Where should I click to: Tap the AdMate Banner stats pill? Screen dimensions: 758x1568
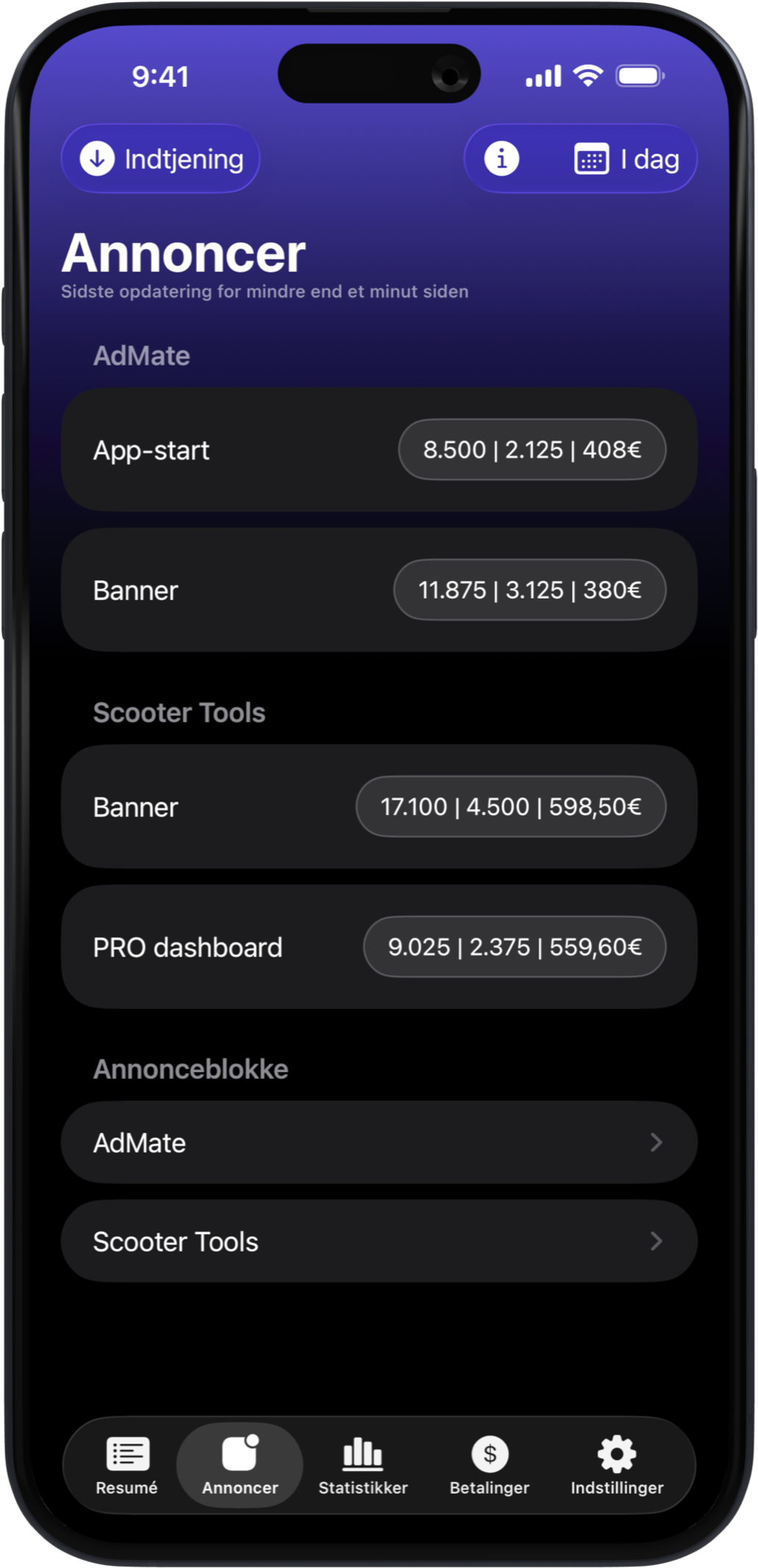(529, 590)
